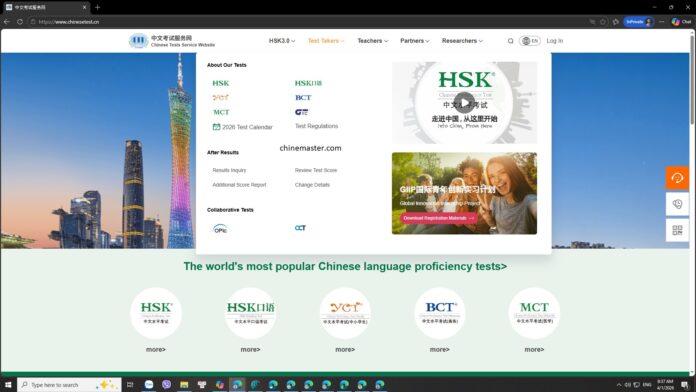Click the MCT circular logo below the banner
Image resolution: width=696 pixels, height=392 pixels.
tap(534, 313)
